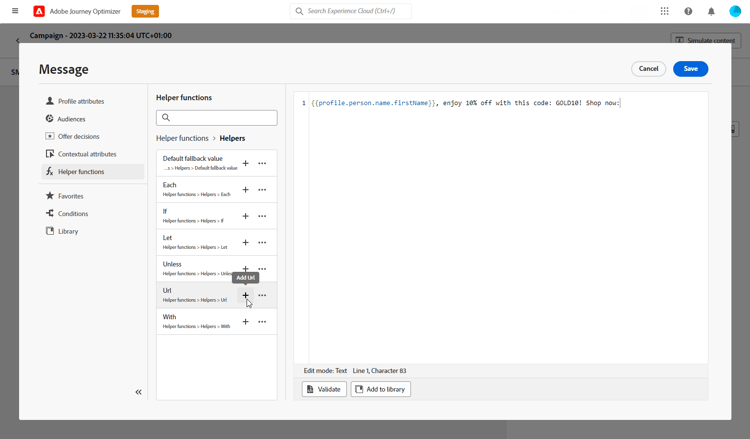Click Add to library button

[x=380, y=389]
